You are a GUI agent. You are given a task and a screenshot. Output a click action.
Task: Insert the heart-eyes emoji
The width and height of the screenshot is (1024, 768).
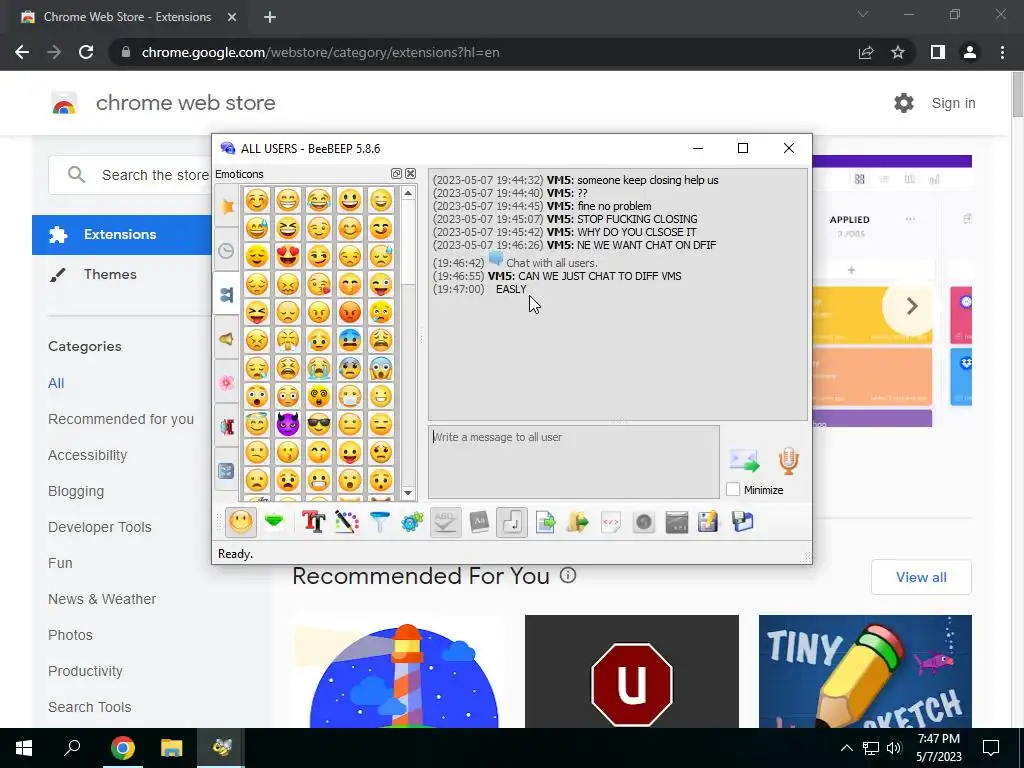tap(287, 256)
